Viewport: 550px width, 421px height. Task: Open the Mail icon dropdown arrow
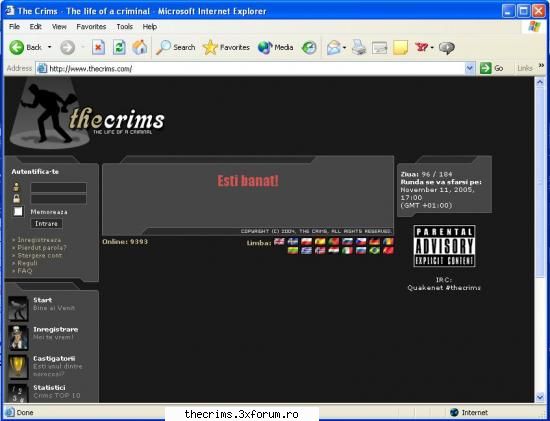click(344, 47)
